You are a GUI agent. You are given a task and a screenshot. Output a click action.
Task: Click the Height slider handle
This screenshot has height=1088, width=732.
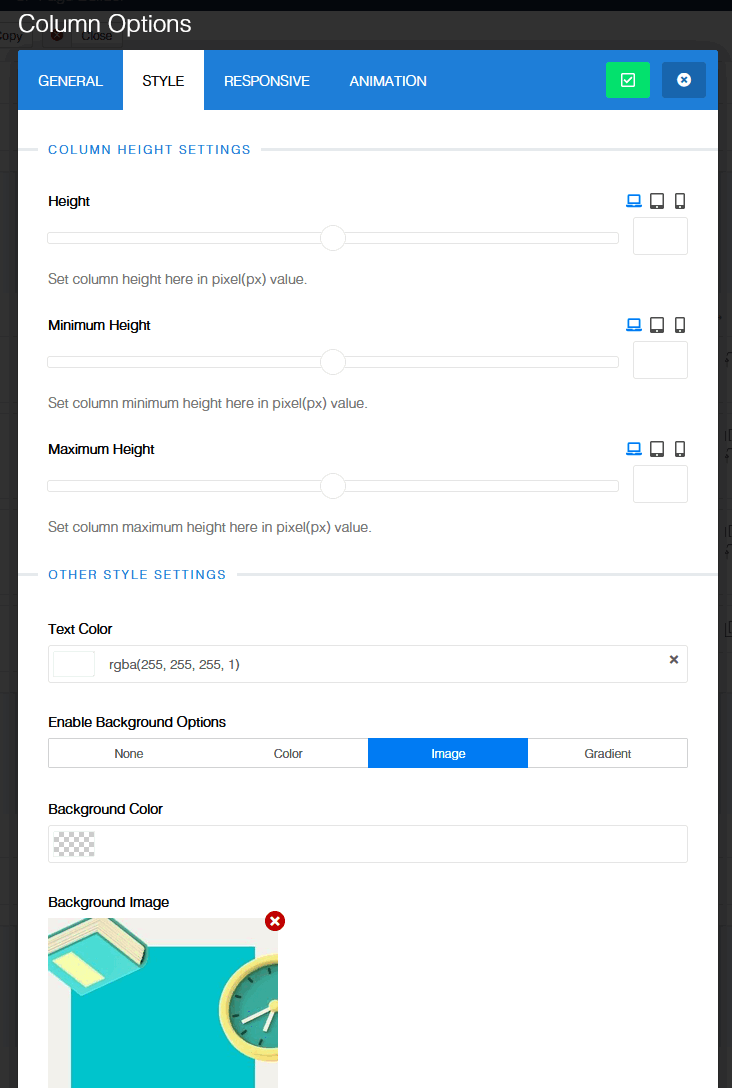click(333, 238)
